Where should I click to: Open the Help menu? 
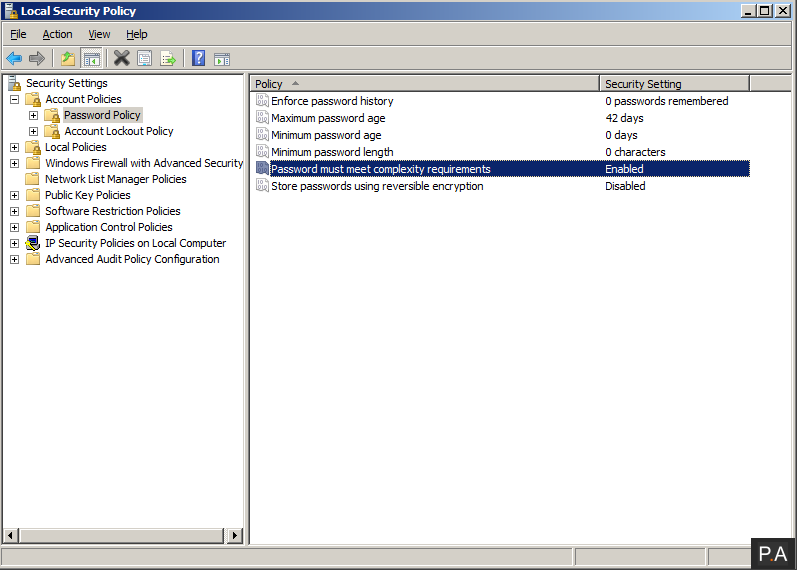137,34
